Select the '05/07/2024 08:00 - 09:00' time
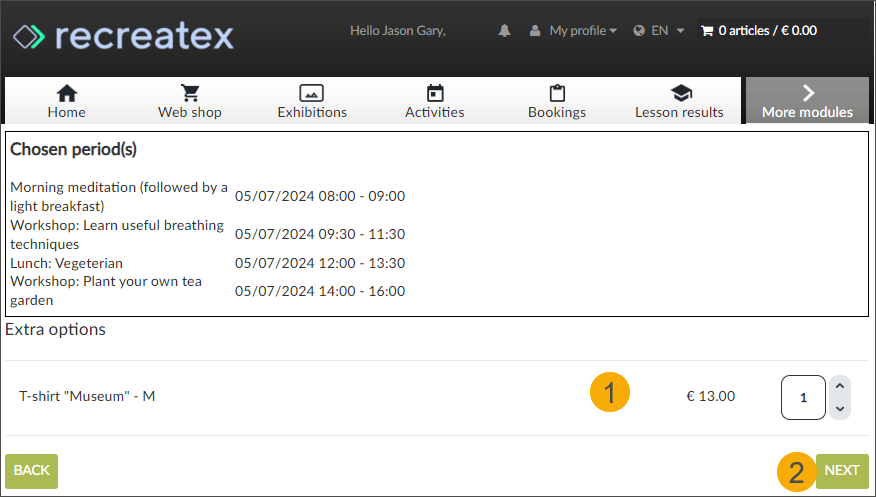Image resolution: width=876 pixels, height=497 pixels. coord(320,197)
